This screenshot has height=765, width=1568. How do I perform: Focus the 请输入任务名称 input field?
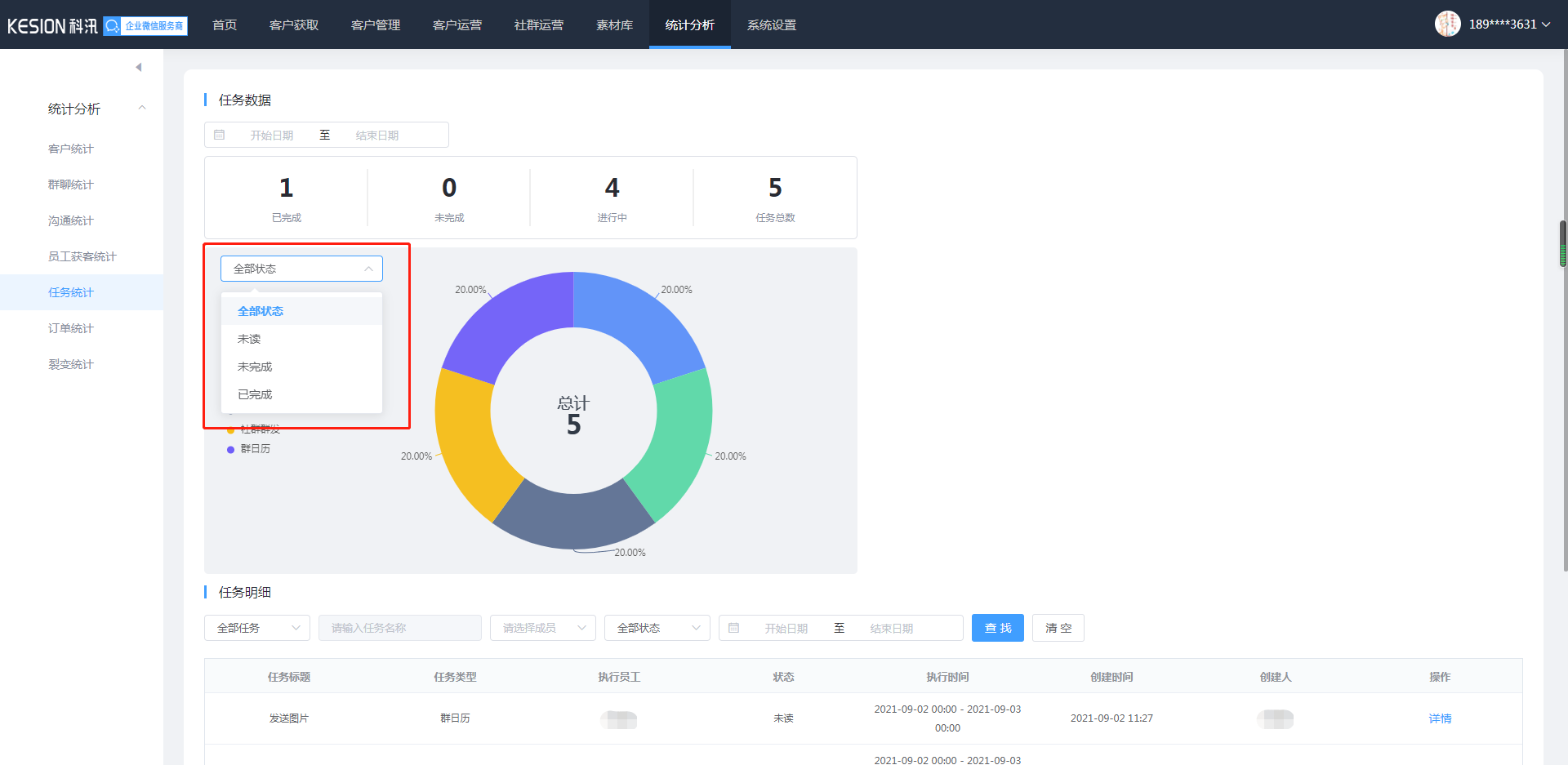pos(399,628)
